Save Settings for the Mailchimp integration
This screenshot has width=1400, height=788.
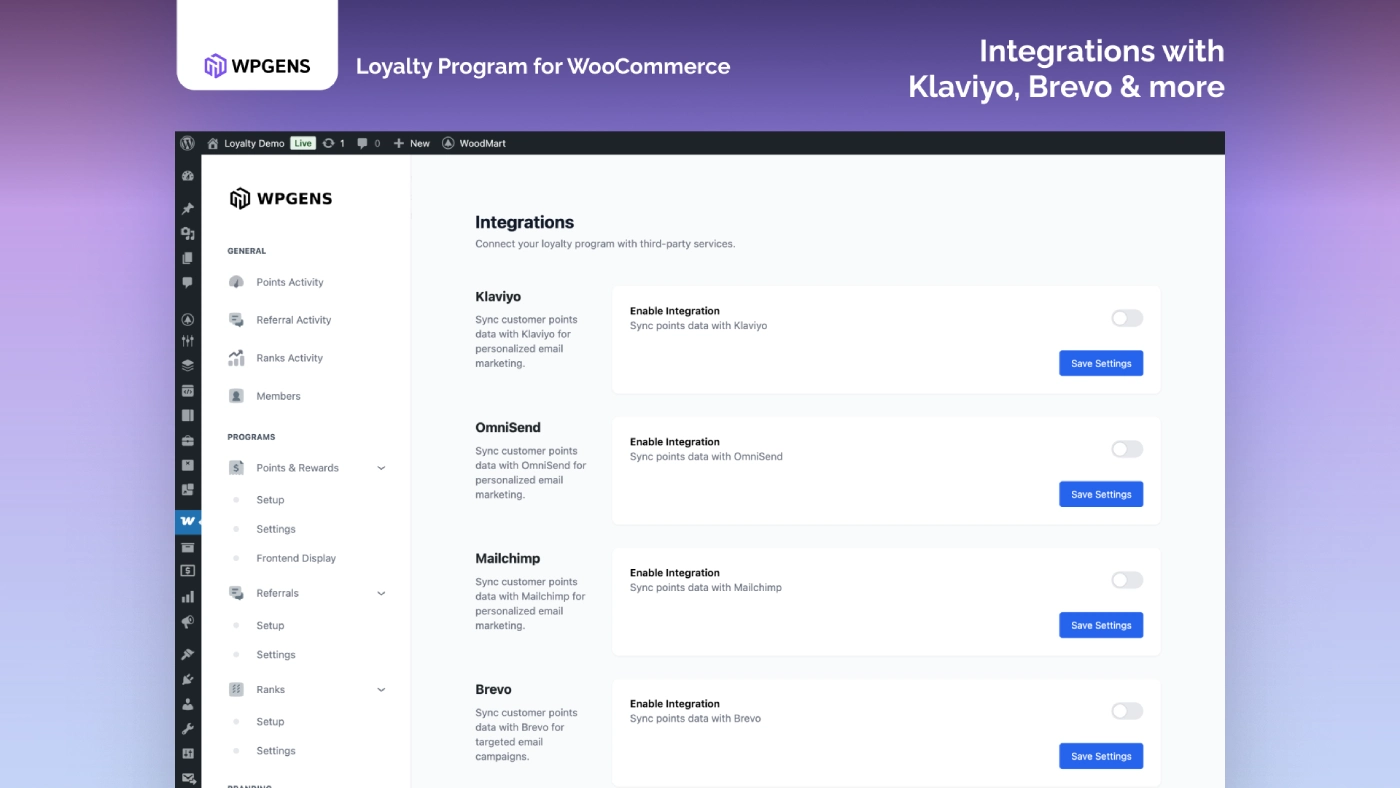coord(1100,624)
